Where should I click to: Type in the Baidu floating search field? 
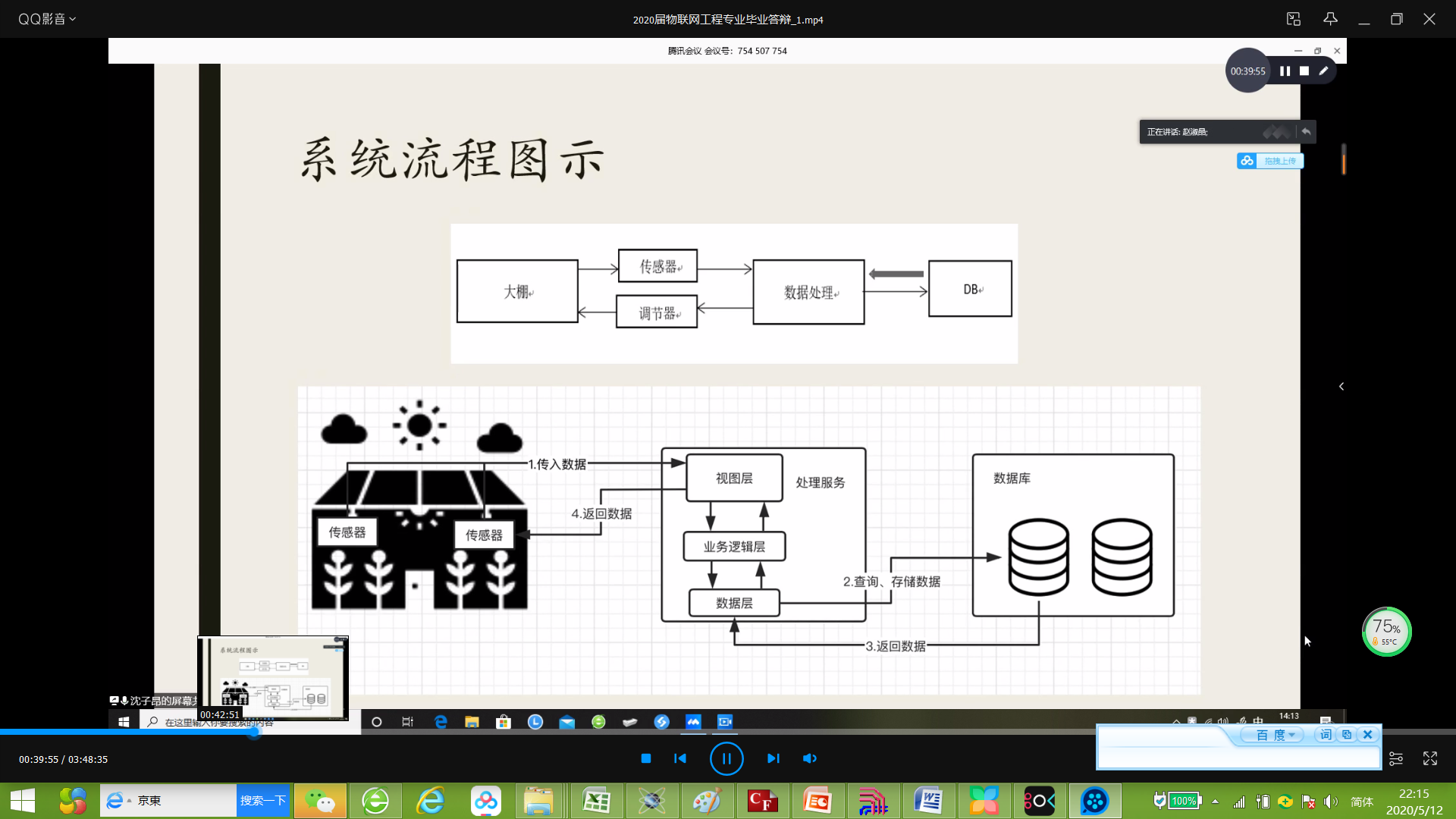[1238, 757]
